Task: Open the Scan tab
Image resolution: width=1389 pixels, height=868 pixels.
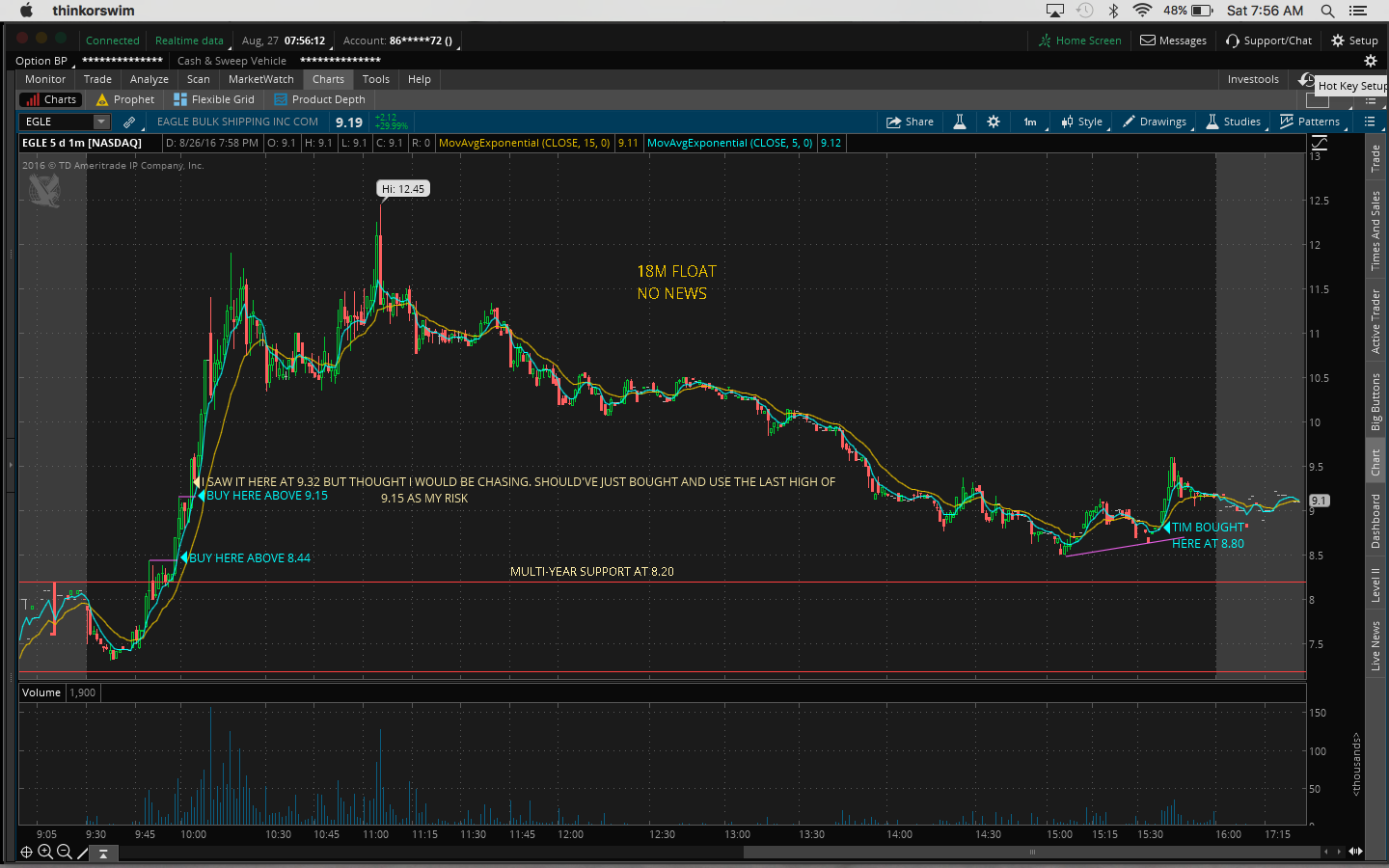Action: (x=199, y=79)
